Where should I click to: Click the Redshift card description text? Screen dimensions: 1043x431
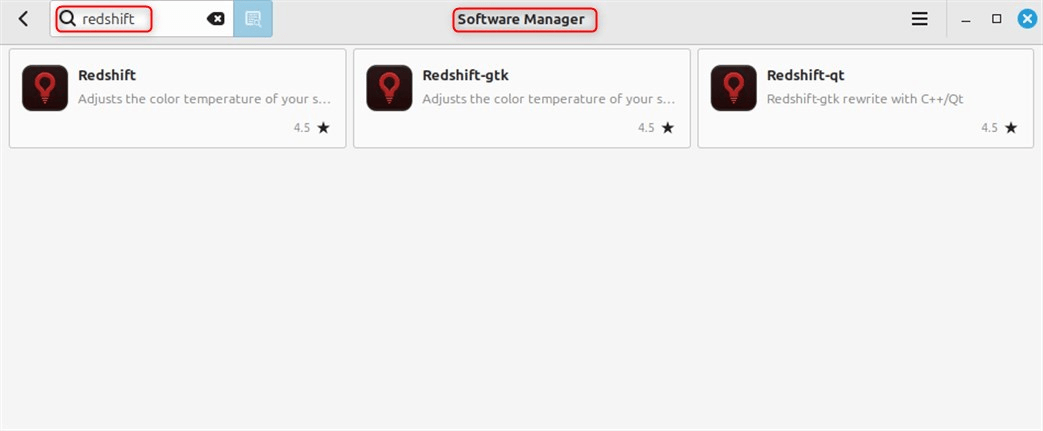[204, 99]
